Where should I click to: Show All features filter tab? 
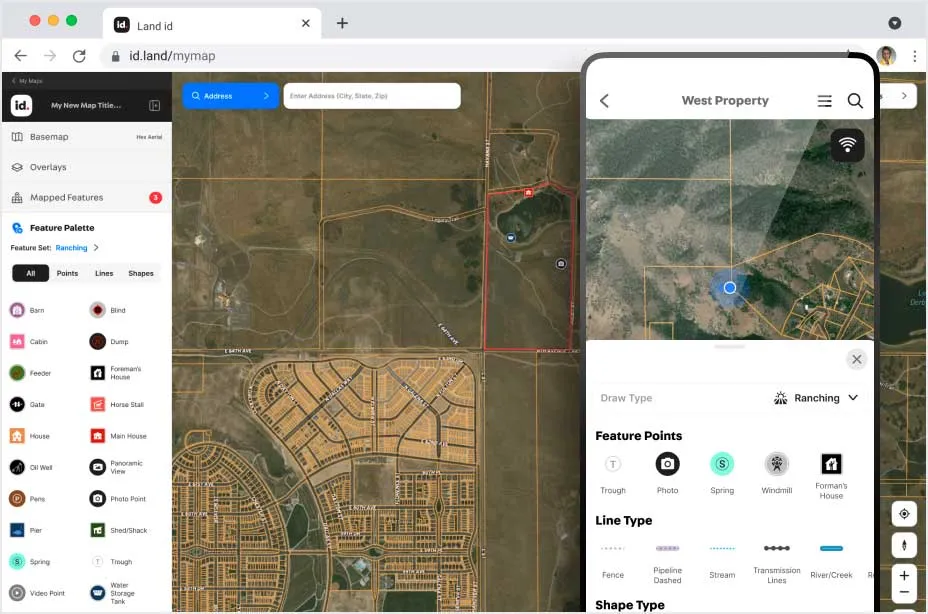[x=31, y=273]
